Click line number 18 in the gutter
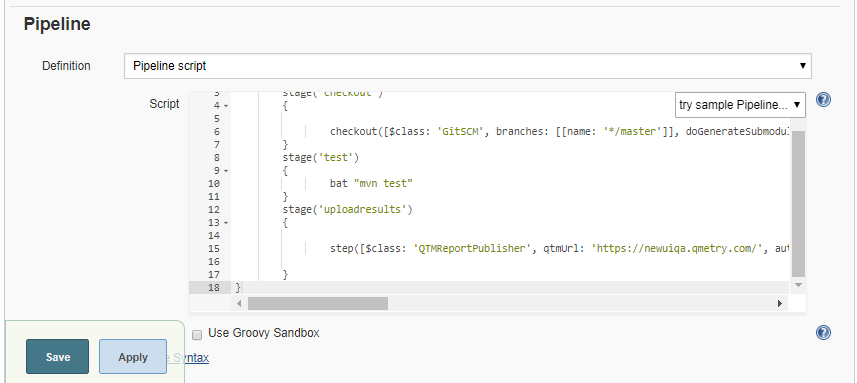 (x=214, y=287)
